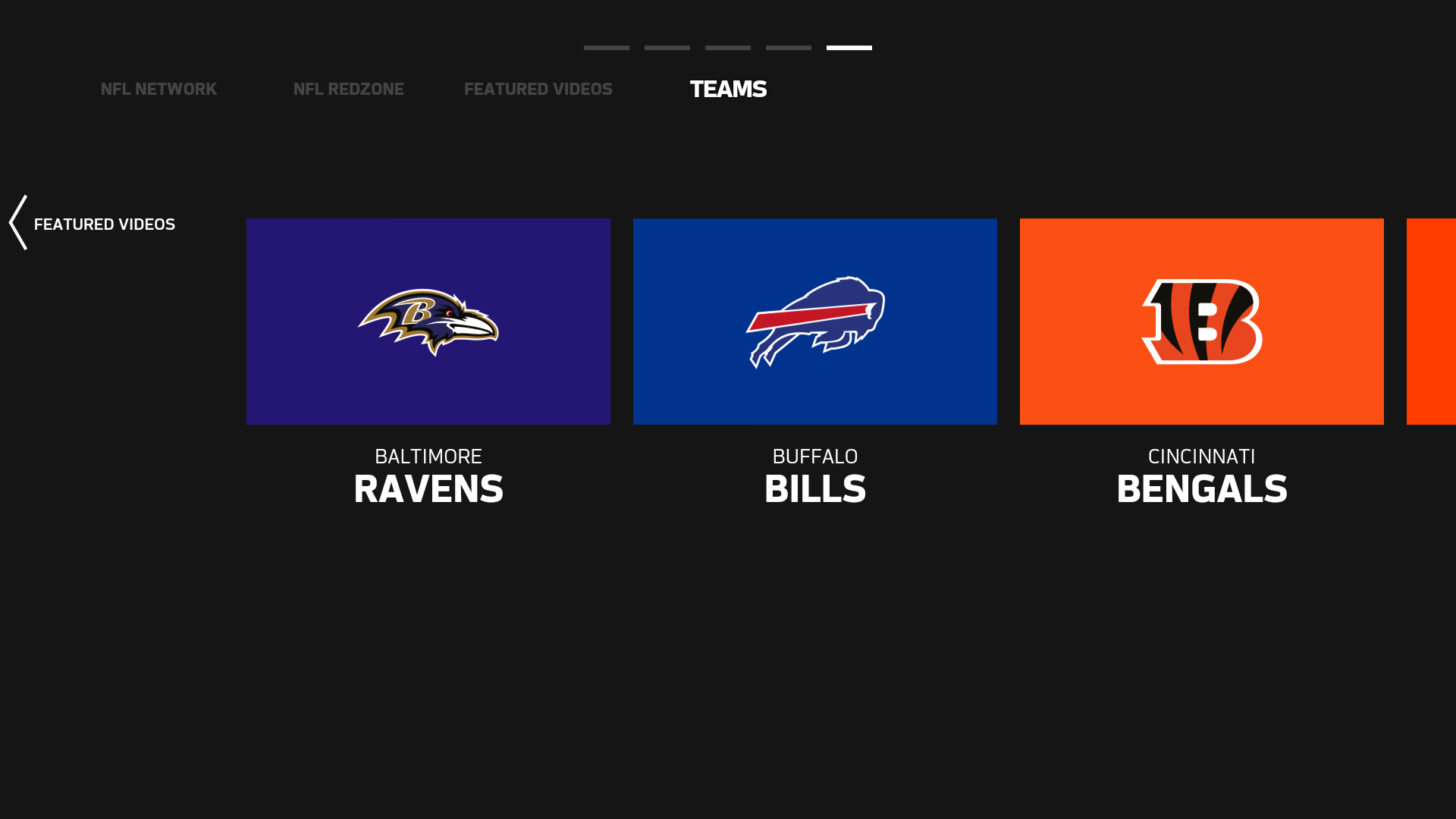Switch to NFL RedZone tab

coord(348,89)
